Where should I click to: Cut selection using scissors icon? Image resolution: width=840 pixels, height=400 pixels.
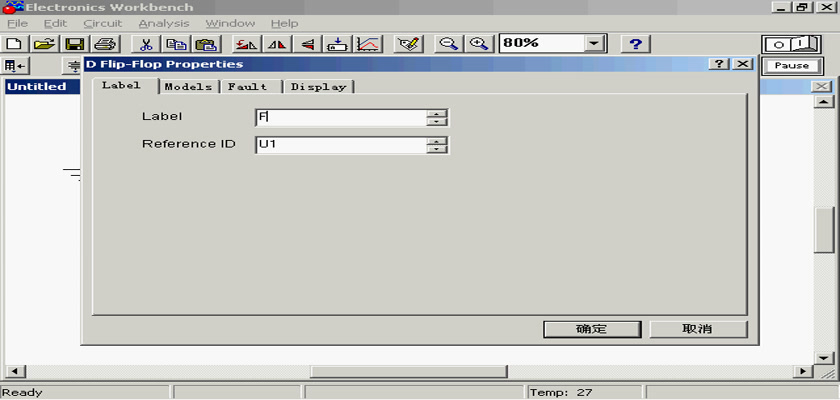coord(145,44)
